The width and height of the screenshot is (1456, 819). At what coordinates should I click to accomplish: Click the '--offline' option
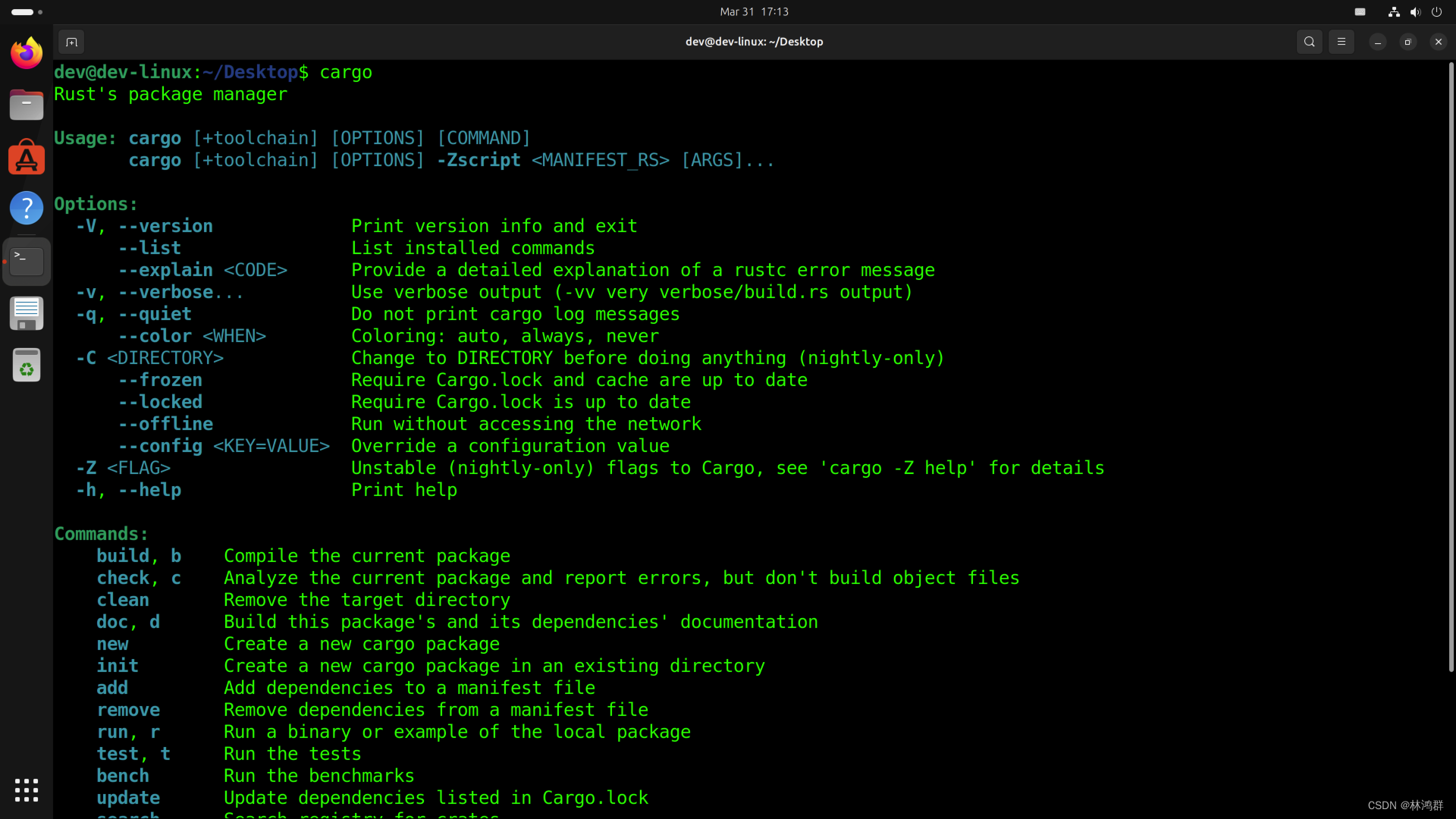[x=165, y=424]
